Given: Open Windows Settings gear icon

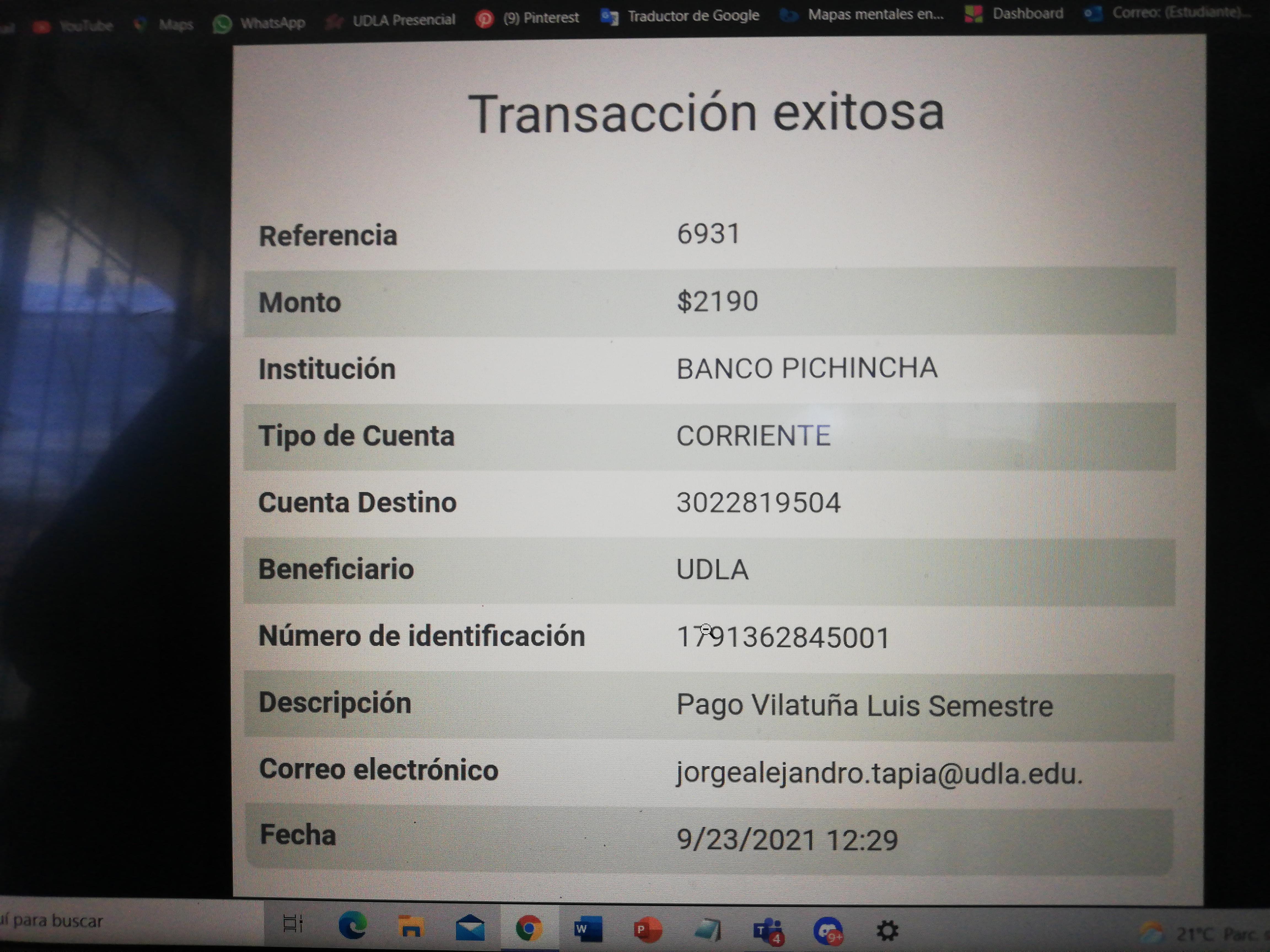Looking at the screenshot, I should [887, 930].
